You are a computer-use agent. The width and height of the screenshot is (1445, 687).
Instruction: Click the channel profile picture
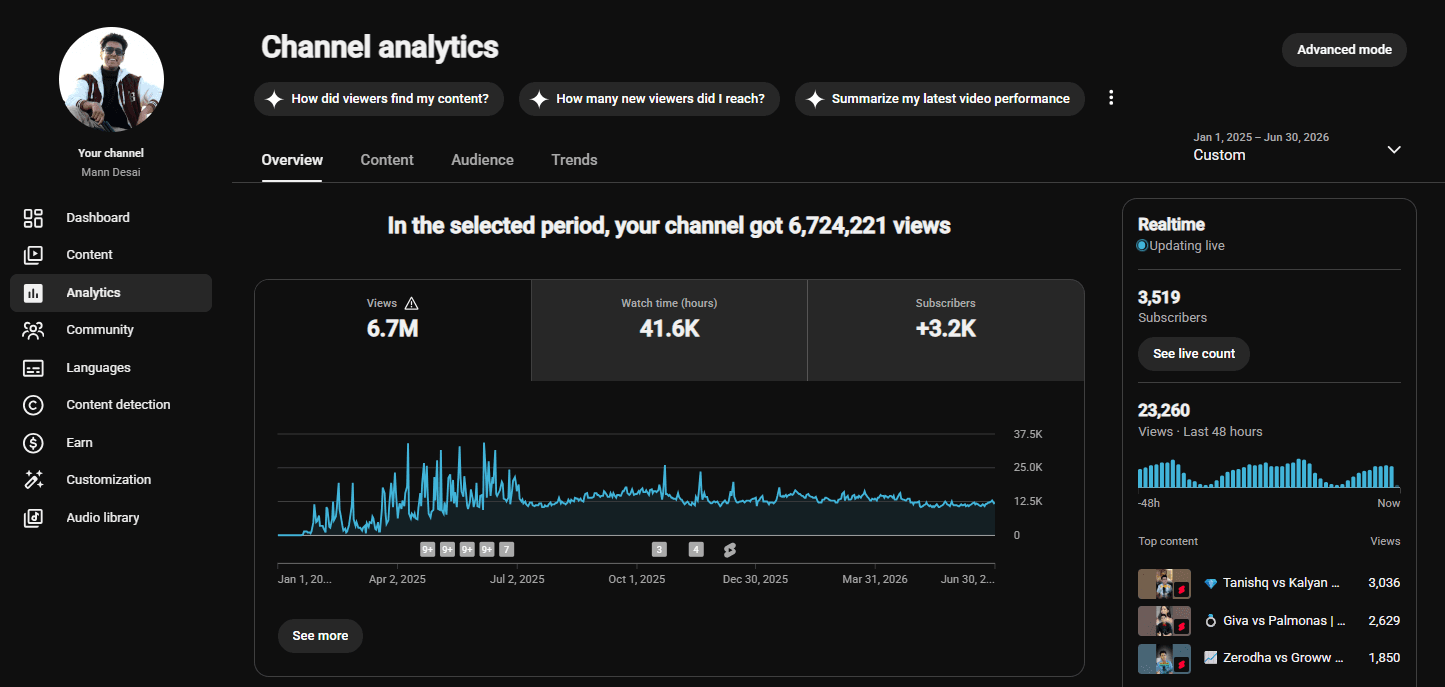coord(111,79)
